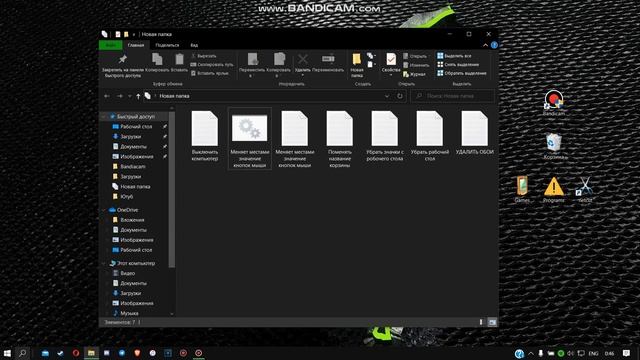Click Скопировать путь command

[x=212, y=64]
